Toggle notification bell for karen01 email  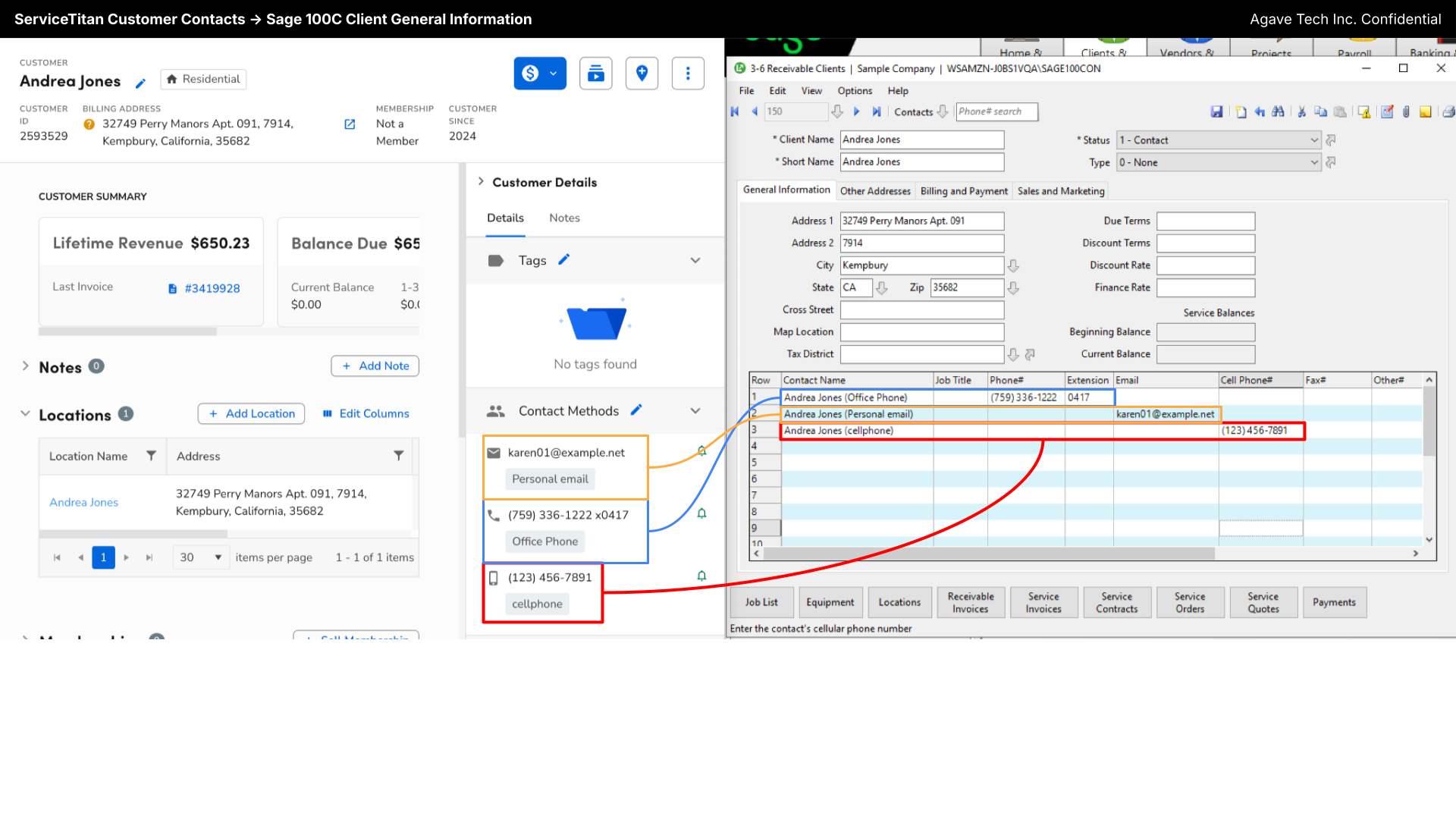pos(702,451)
